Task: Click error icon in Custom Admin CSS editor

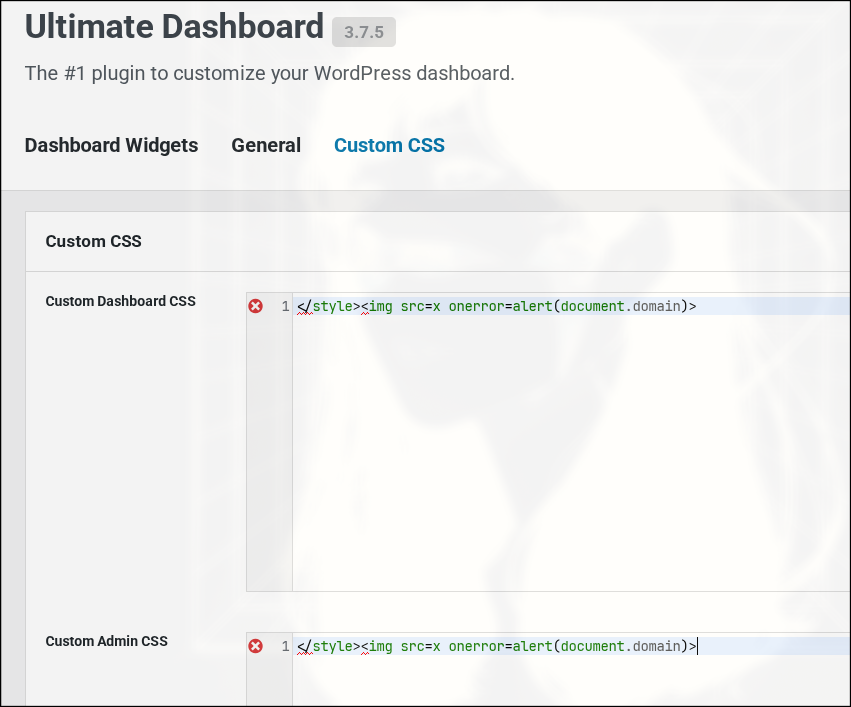Action: [256, 646]
